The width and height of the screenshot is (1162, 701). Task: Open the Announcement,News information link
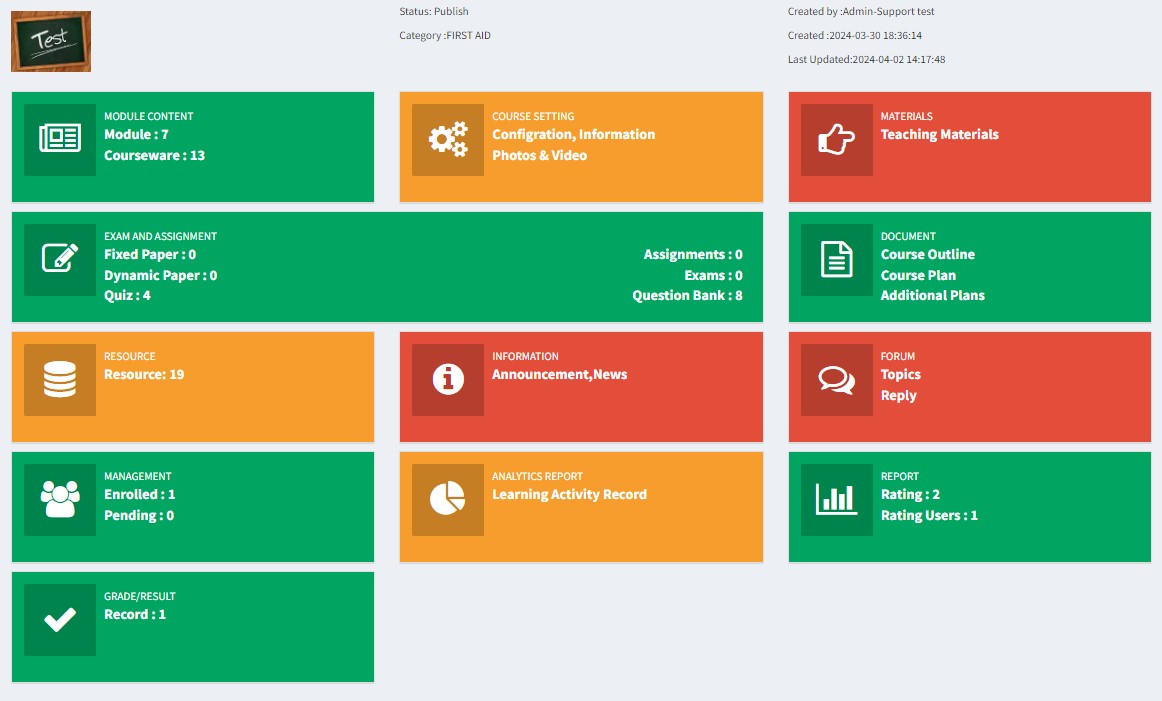tap(559, 375)
